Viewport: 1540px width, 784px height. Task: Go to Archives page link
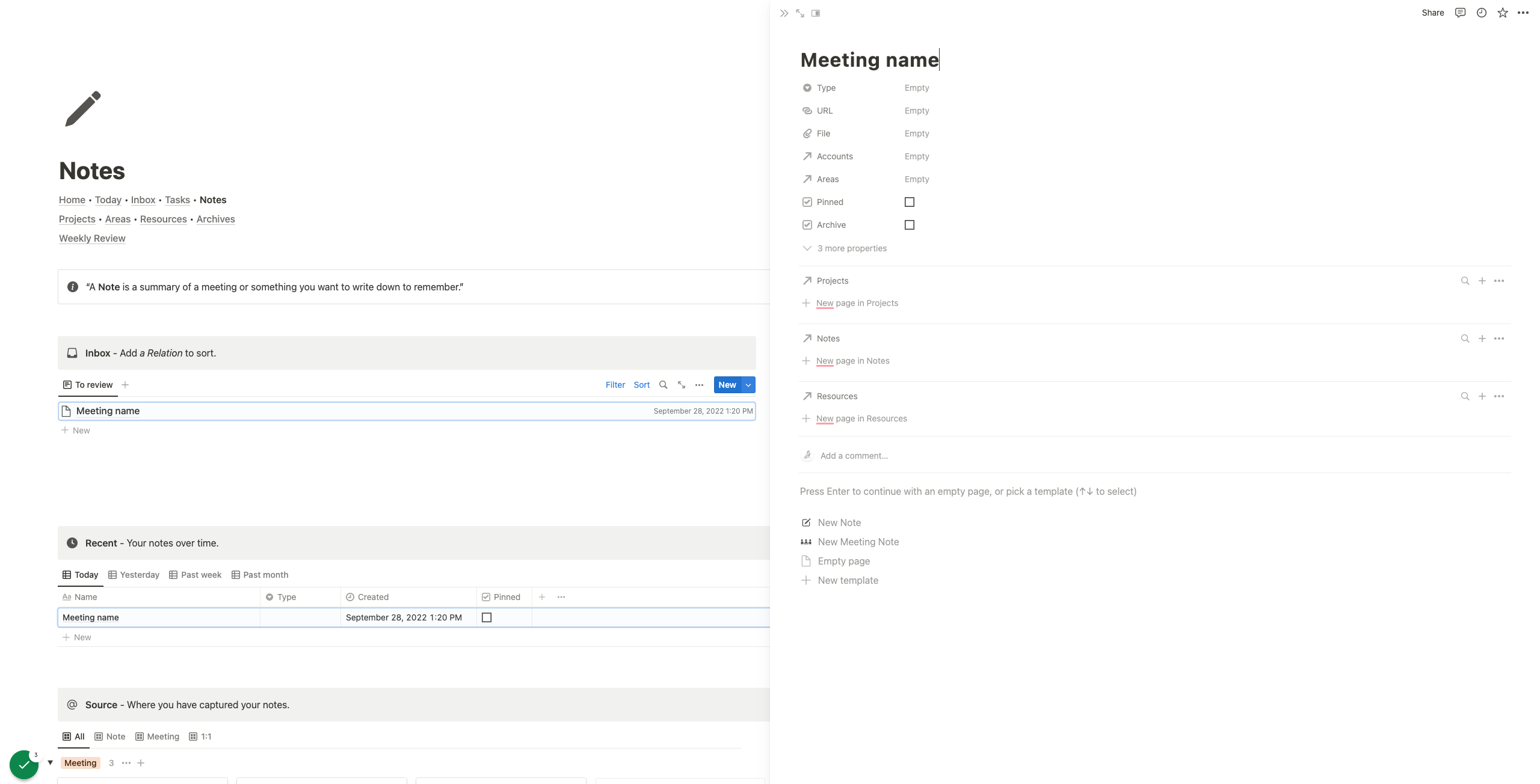coord(215,219)
